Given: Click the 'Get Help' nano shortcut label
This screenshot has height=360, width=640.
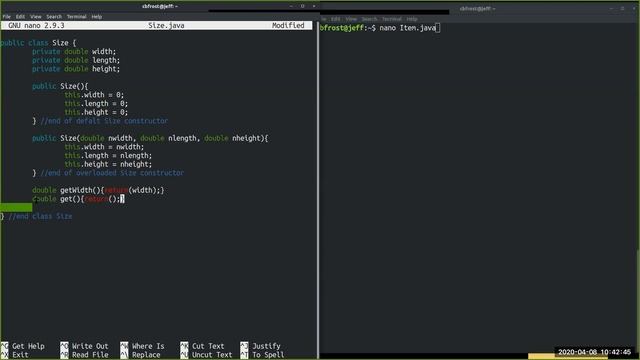Looking at the screenshot, I should point(28,346).
